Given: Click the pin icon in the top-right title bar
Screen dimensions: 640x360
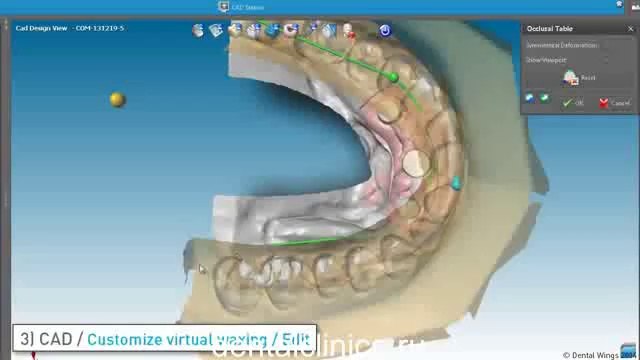Looking at the screenshot, I should pyautogui.click(x=619, y=4).
